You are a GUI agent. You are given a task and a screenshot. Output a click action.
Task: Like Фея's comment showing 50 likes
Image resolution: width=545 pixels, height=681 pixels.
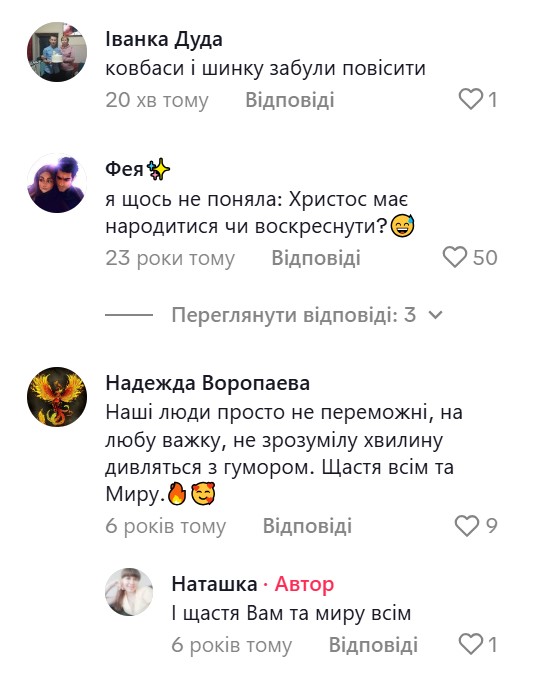[x=455, y=257]
